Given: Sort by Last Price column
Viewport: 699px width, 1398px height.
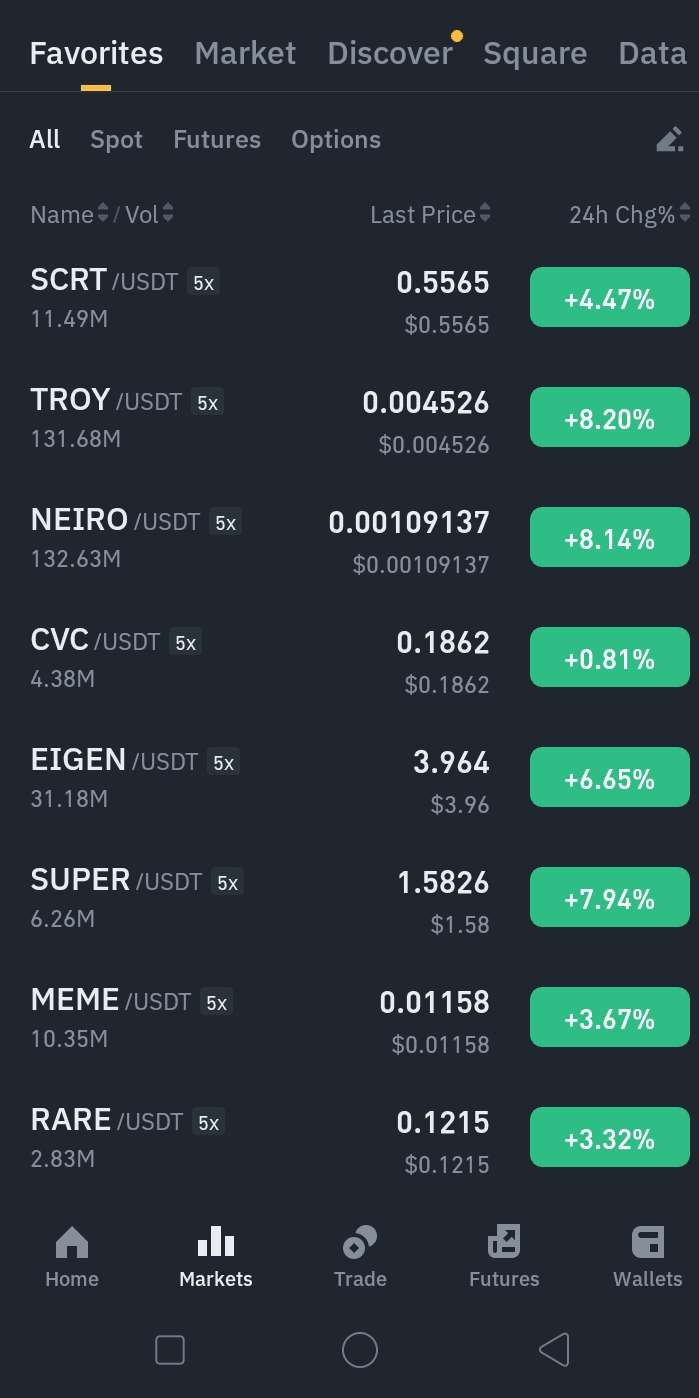Looking at the screenshot, I should [430, 214].
